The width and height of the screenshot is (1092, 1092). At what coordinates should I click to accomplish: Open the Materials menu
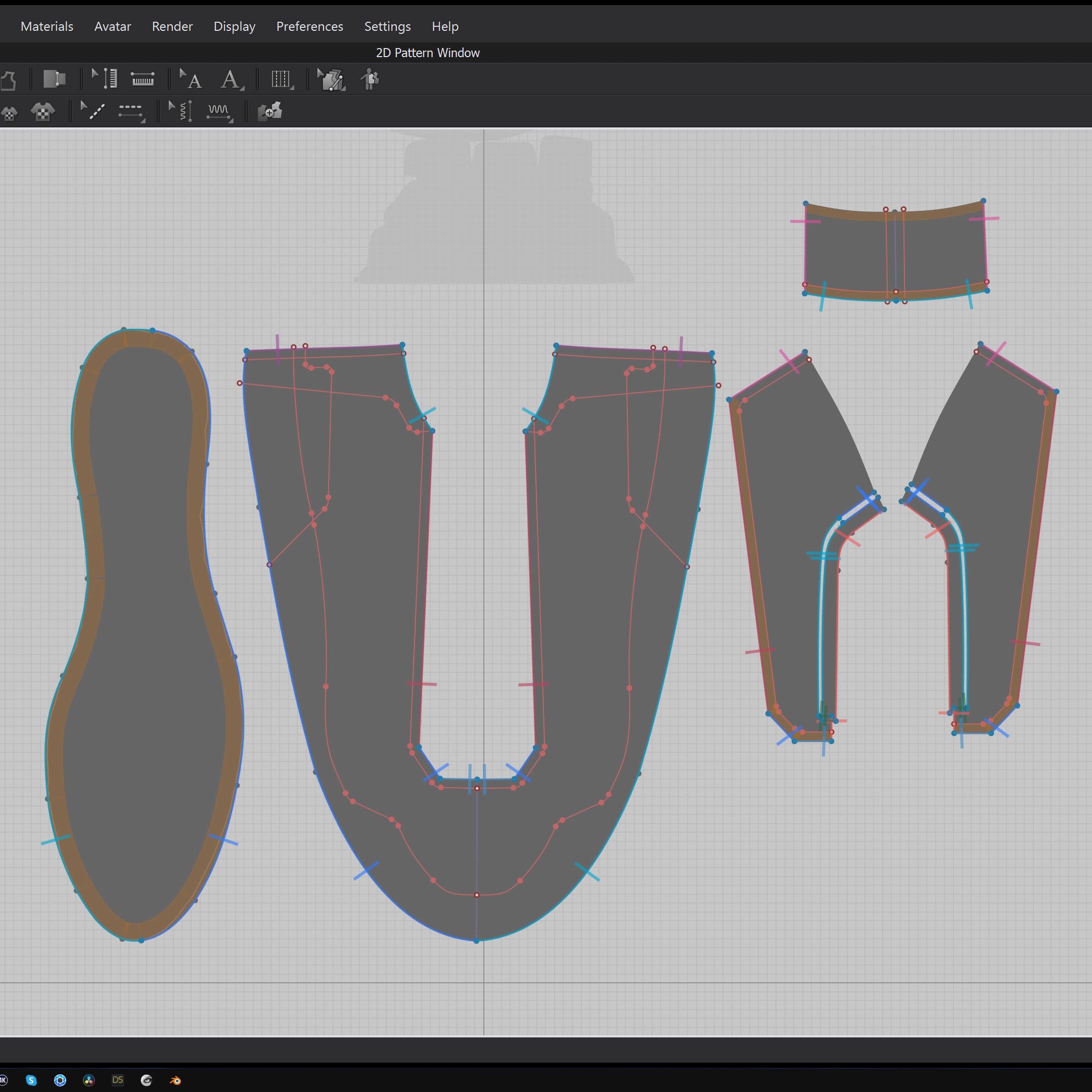coord(47,27)
